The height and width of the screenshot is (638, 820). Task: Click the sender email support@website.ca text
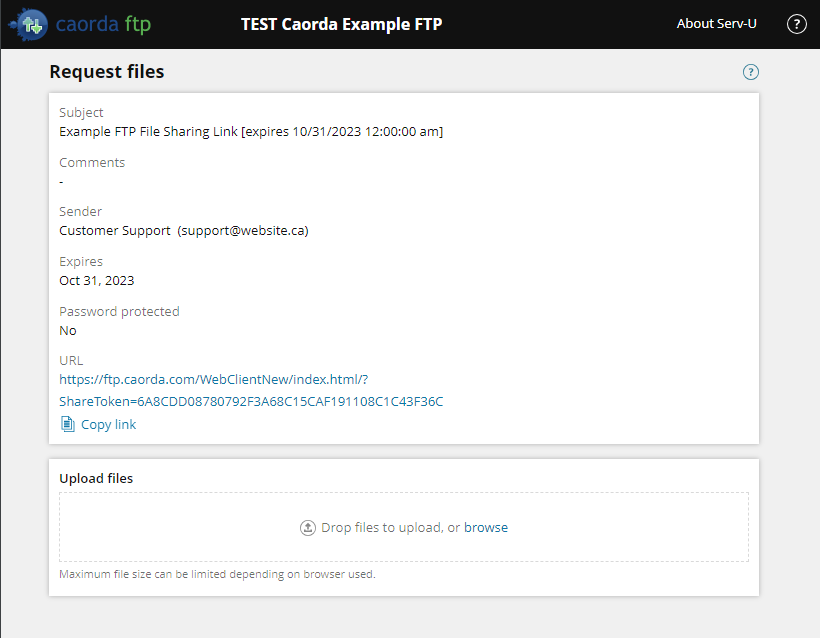(x=243, y=231)
